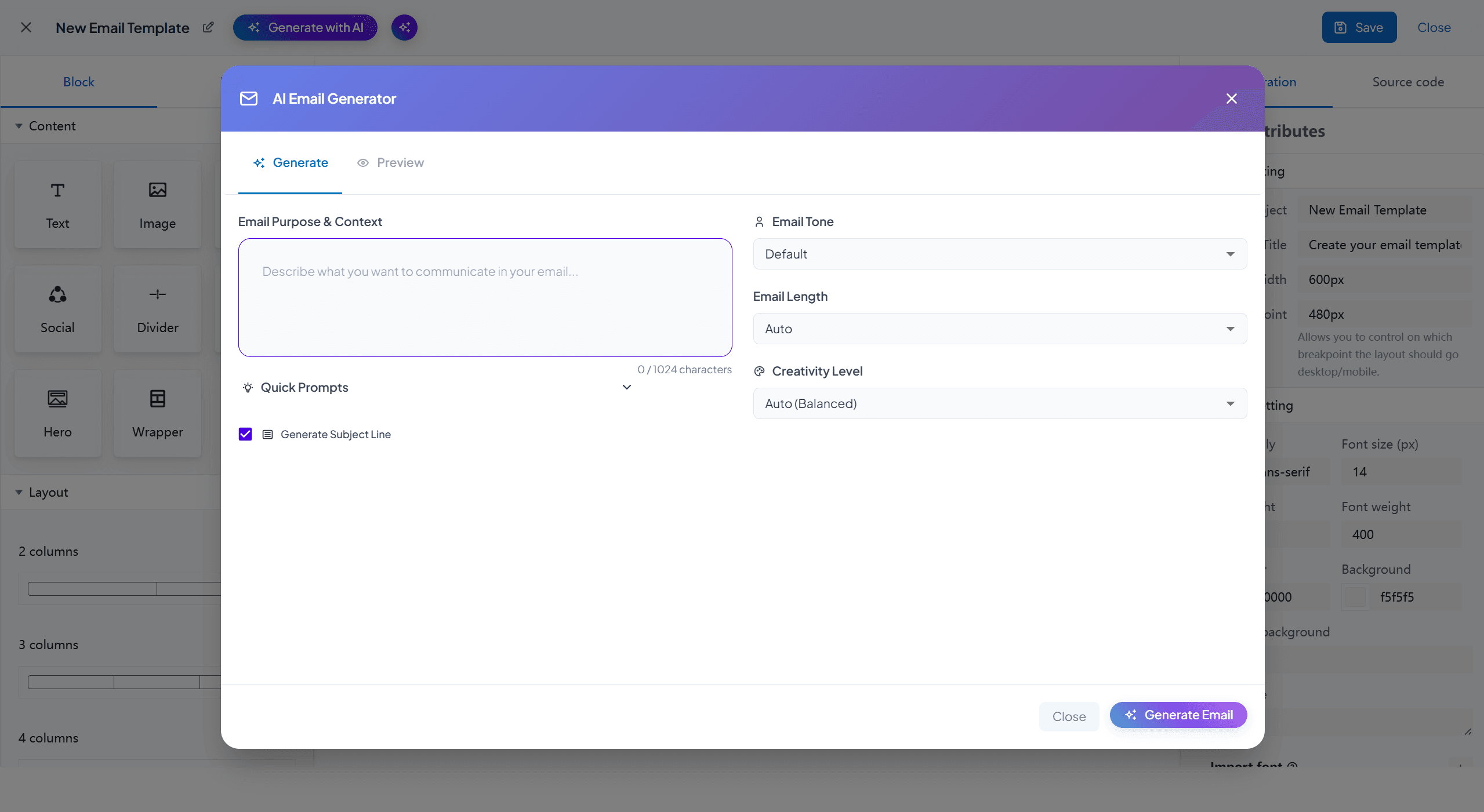Click the pencil edit icon beside template name
Viewport: 1484px width, 812px height.
point(208,27)
